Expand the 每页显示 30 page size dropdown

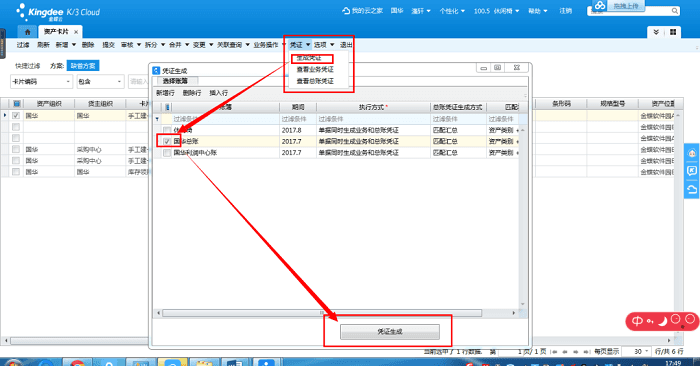point(647,352)
